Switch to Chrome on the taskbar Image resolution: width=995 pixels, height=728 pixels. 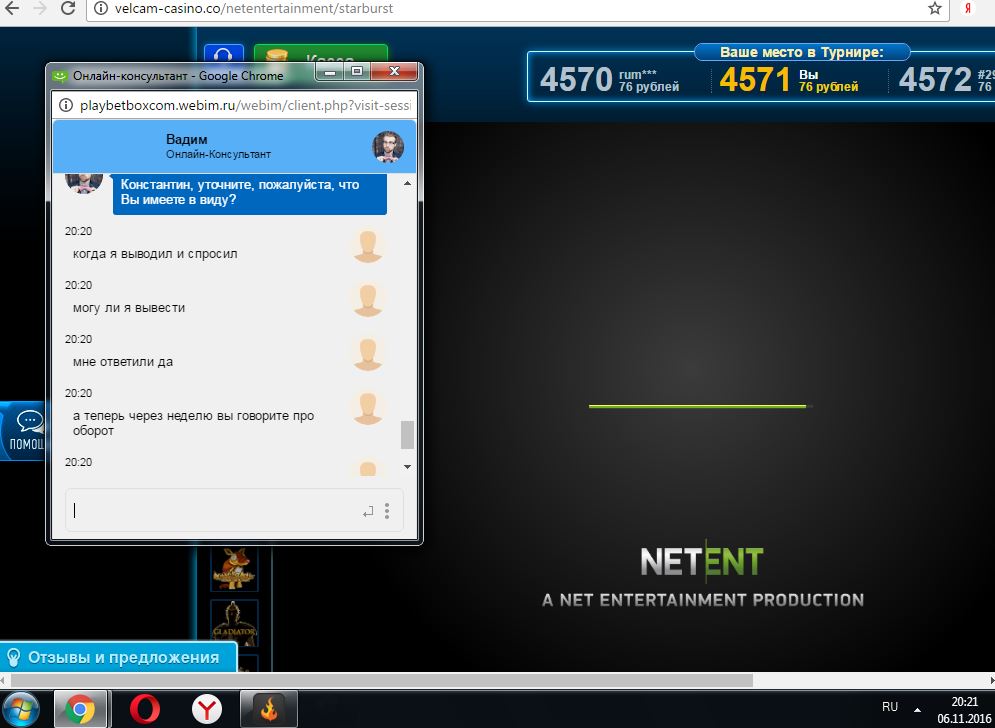pos(80,709)
